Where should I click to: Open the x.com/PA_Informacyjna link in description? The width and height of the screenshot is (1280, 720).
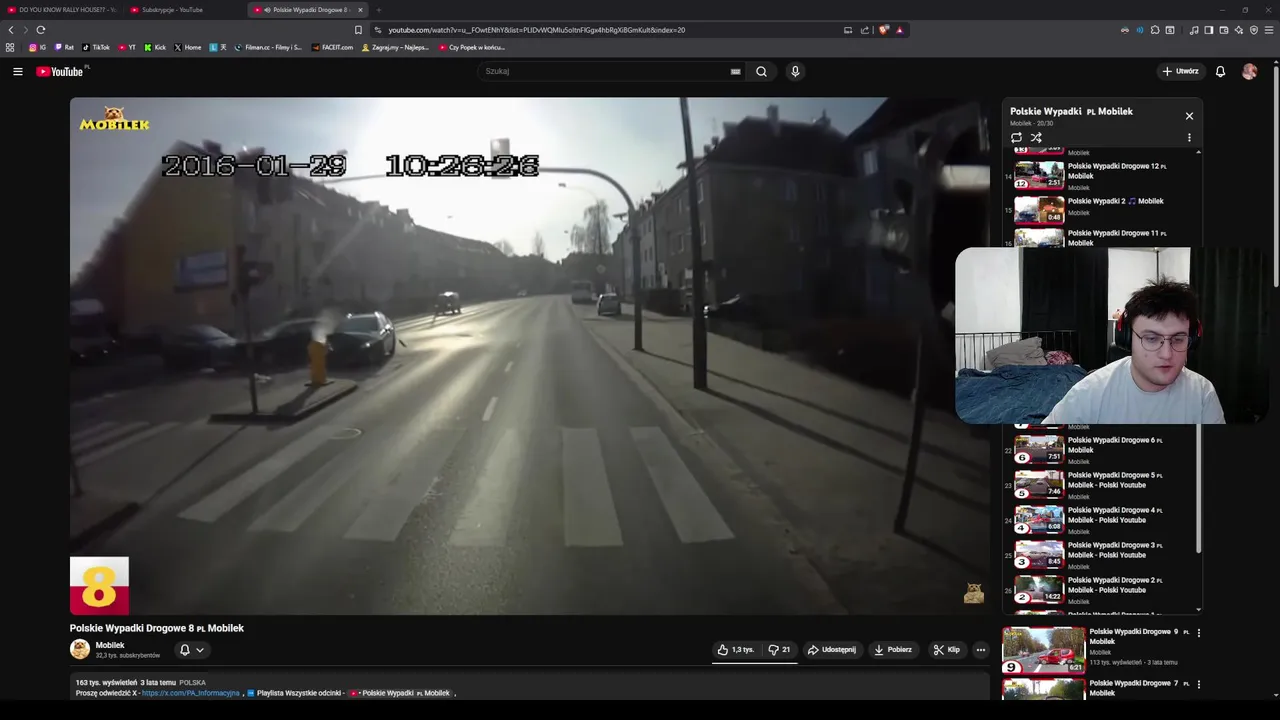click(x=190, y=693)
